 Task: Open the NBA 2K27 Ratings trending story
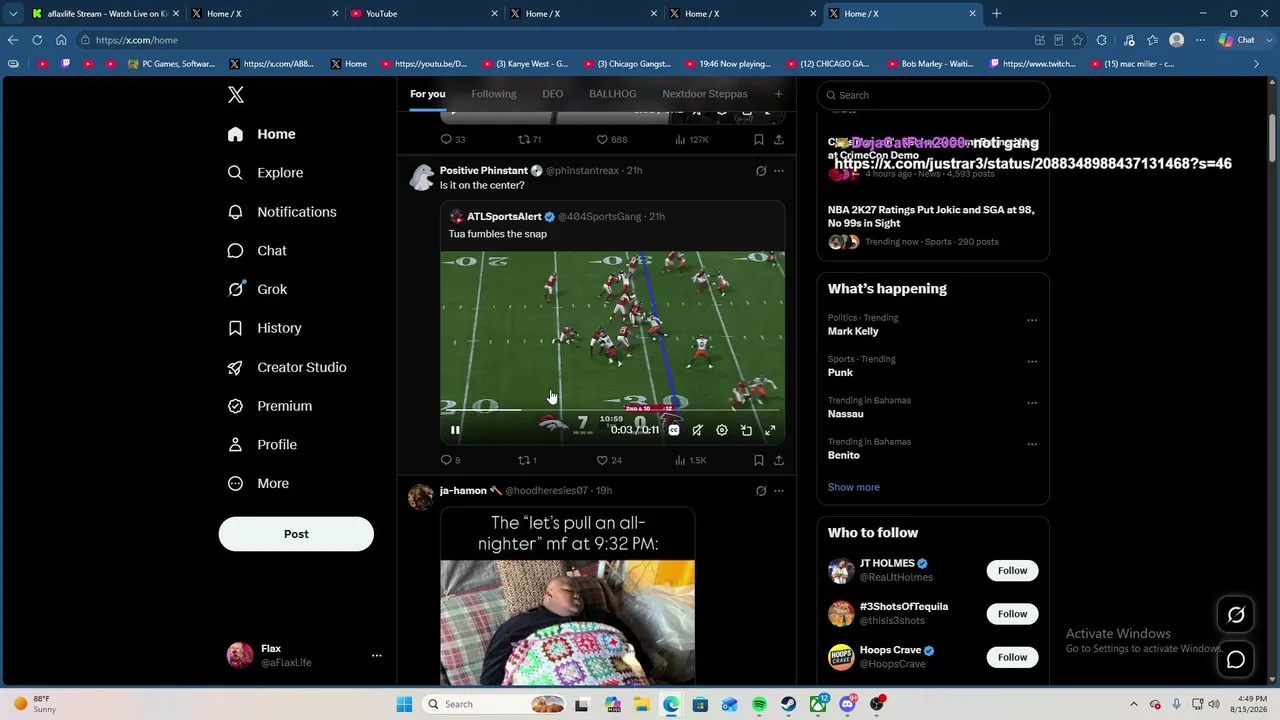click(931, 217)
